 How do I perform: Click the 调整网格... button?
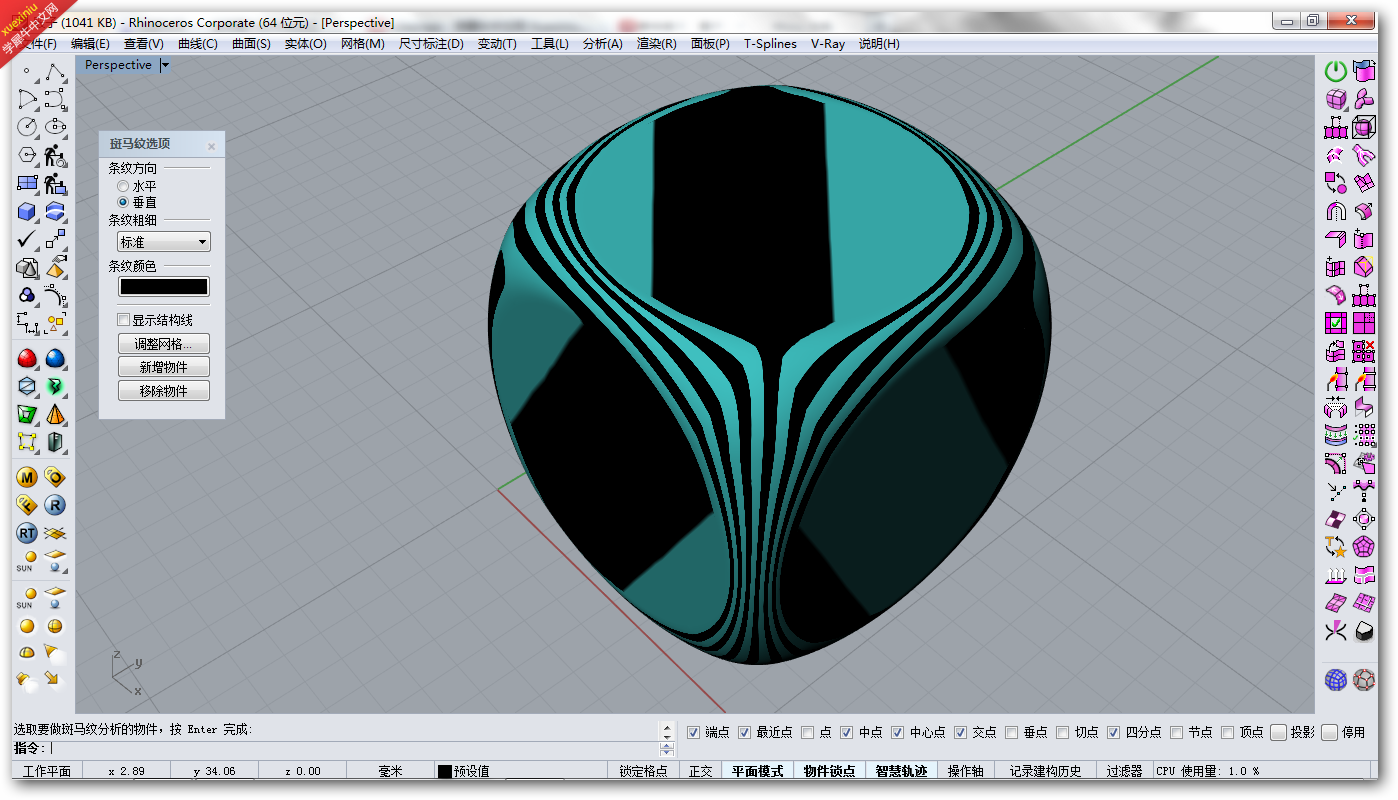coord(164,344)
